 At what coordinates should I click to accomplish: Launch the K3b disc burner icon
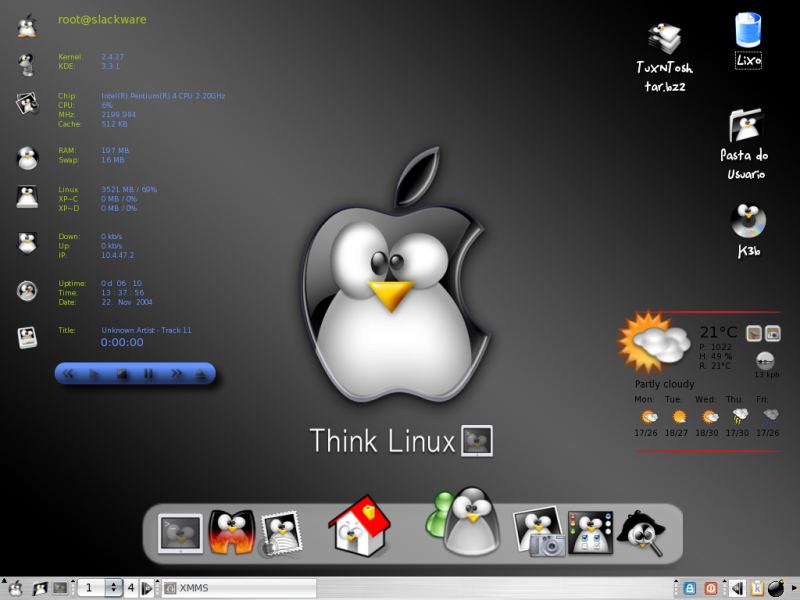click(x=748, y=221)
